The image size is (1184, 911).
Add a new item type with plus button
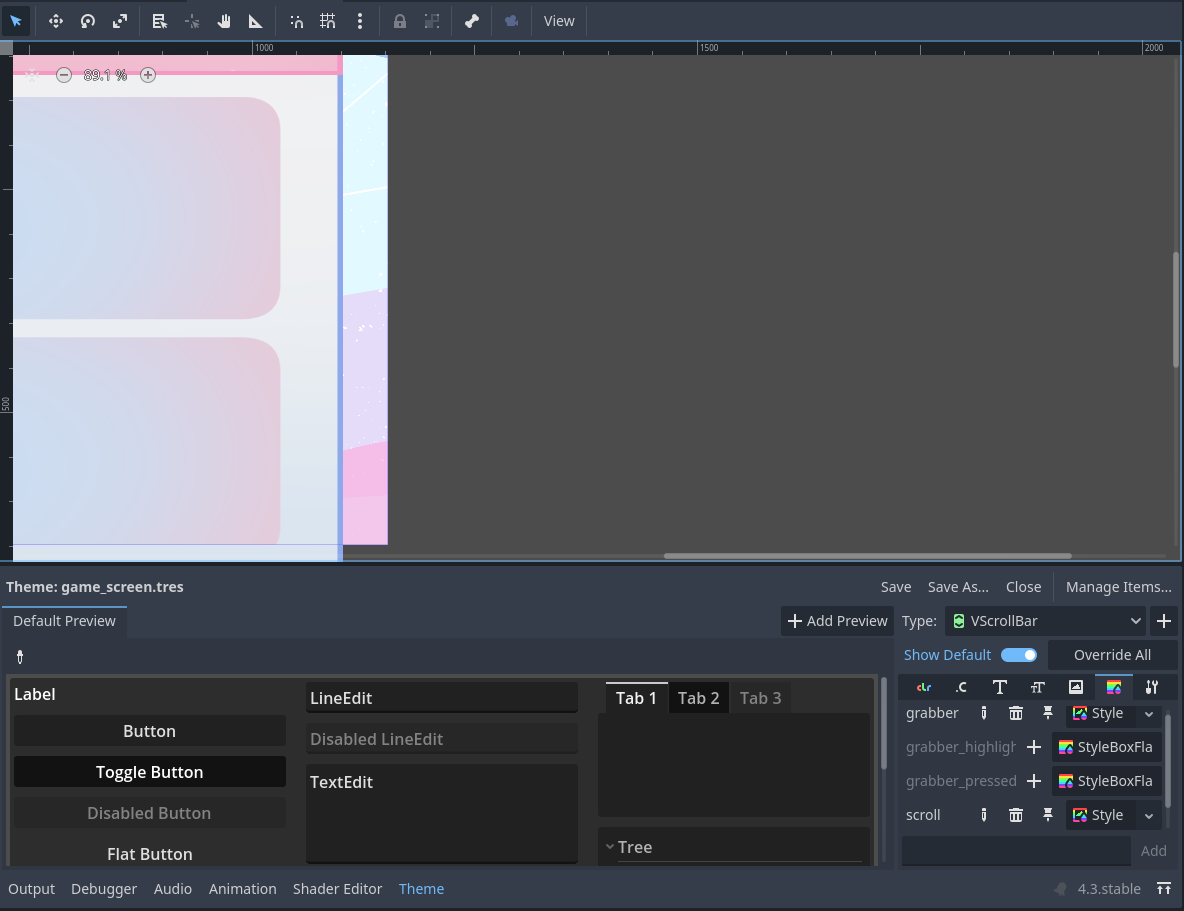(1164, 621)
